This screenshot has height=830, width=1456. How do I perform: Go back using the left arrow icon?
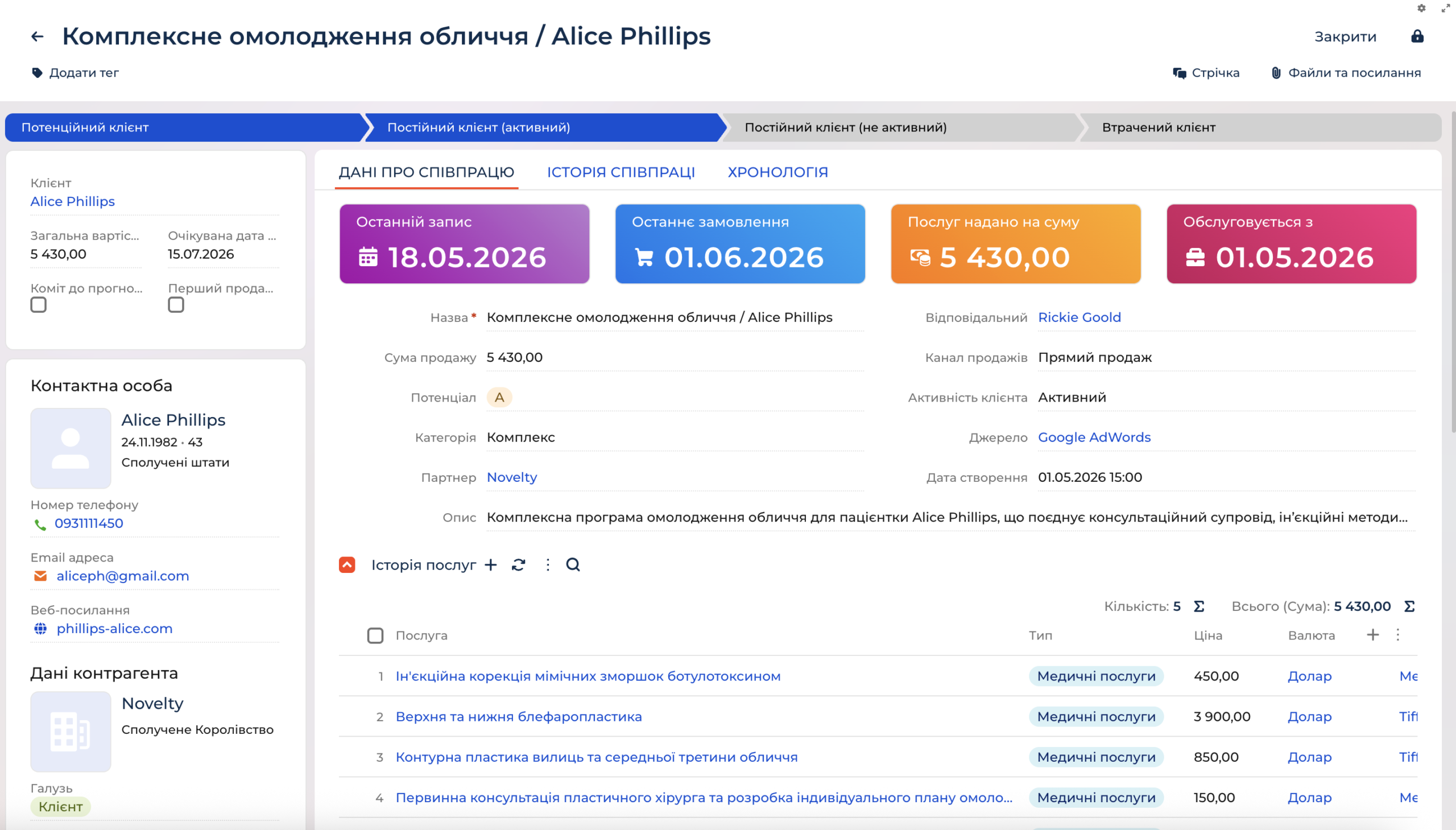(38, 36)
